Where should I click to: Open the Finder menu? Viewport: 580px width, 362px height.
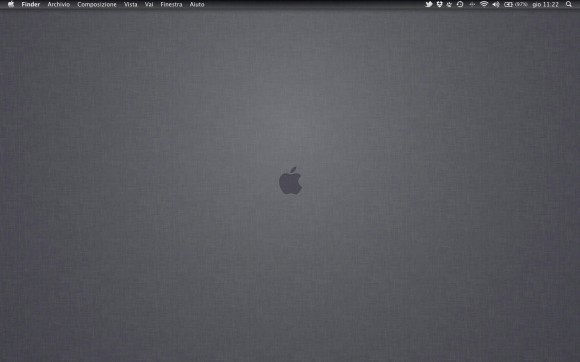(31, 4)
